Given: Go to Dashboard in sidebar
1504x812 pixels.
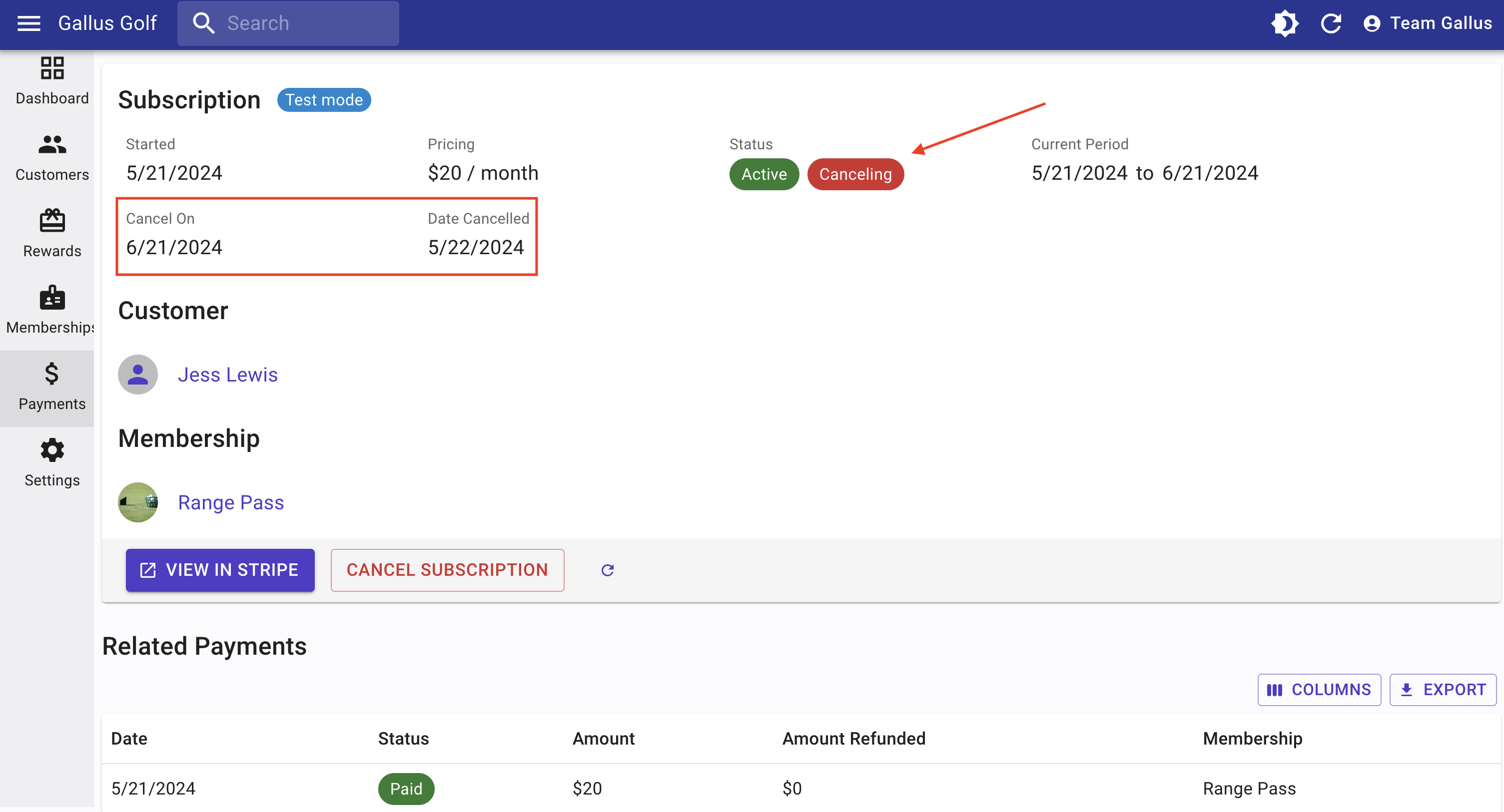Looking at the screenshot, I should pos(52,81).
